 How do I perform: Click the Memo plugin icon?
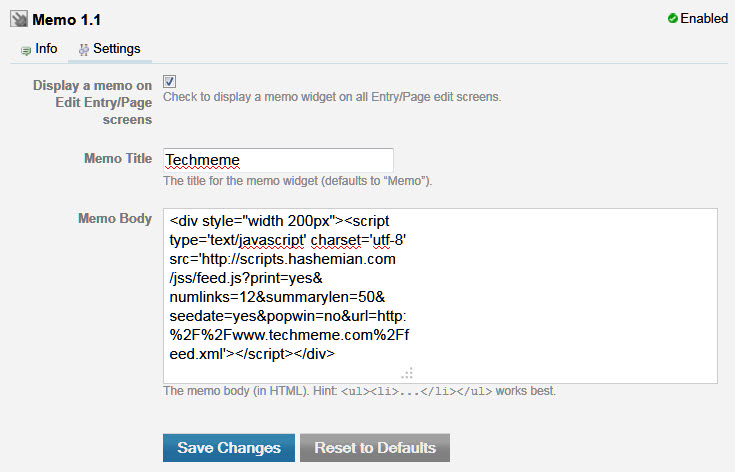(17, 20)
